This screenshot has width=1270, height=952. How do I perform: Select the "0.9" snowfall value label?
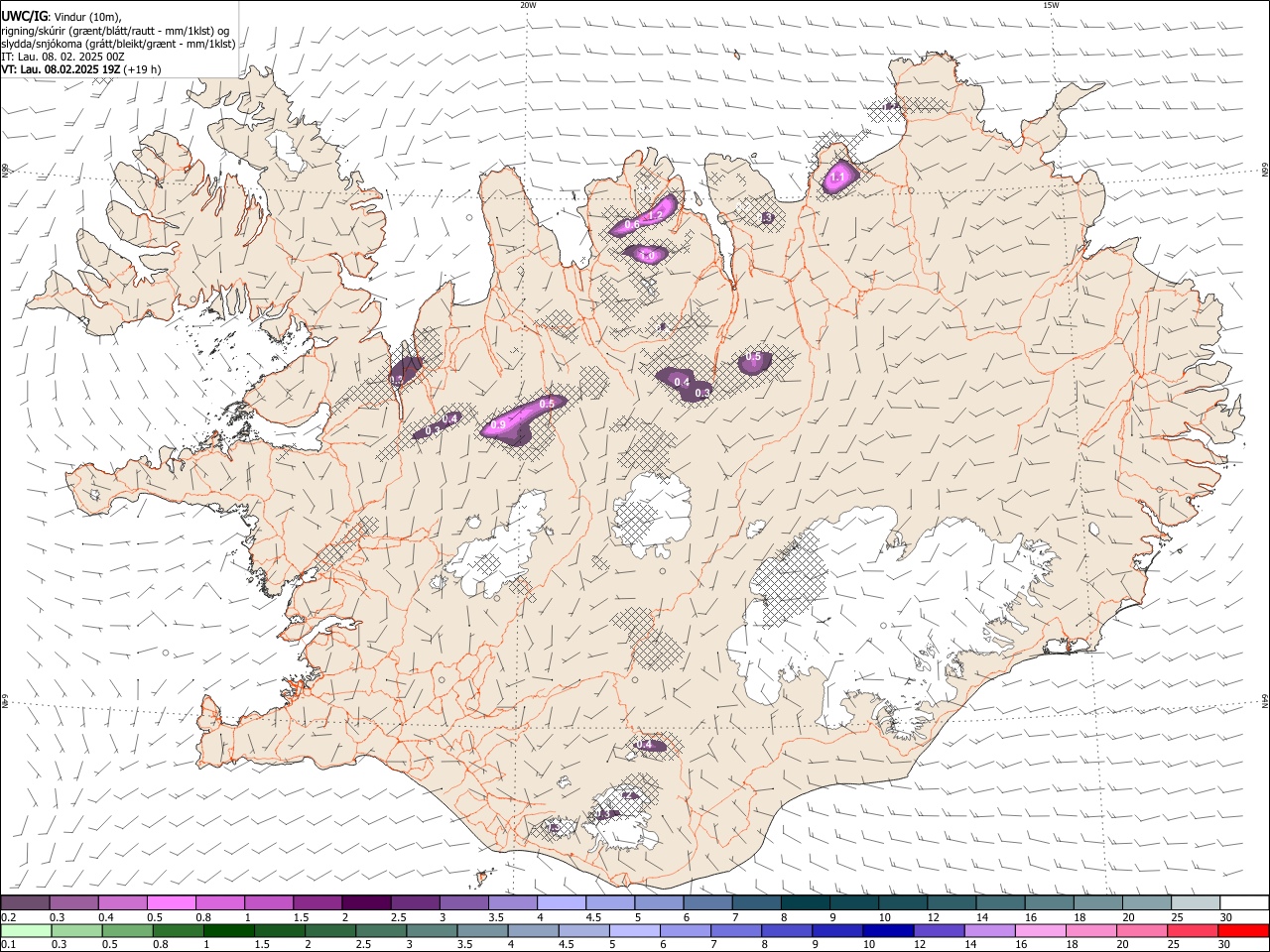pos(499,424)
